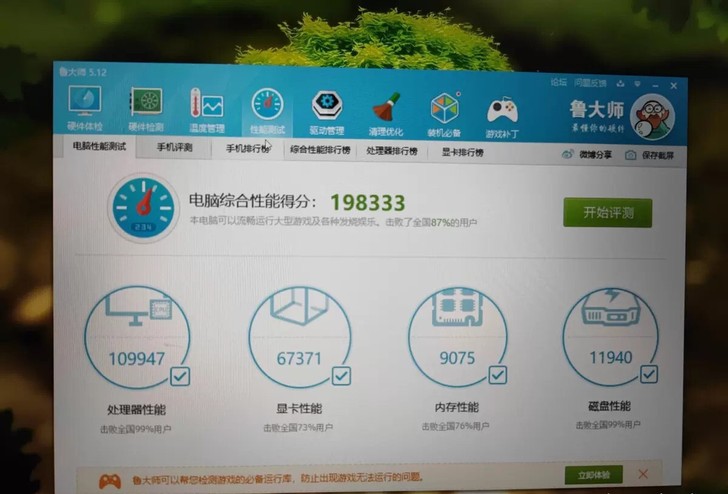
Task: Click 击败全国99%用户 under 处理器性能
Action: tap(136, 429)
